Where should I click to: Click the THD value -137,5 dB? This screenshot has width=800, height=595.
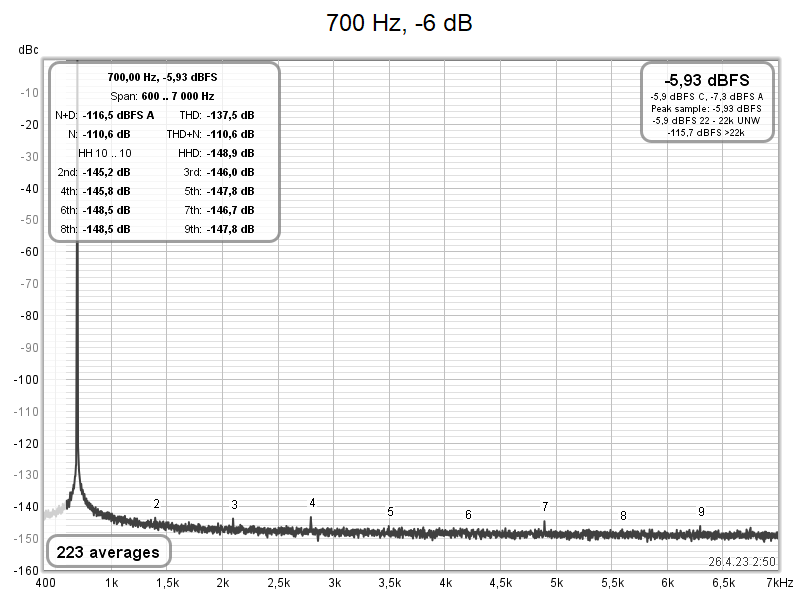click(x=231, y=115)
